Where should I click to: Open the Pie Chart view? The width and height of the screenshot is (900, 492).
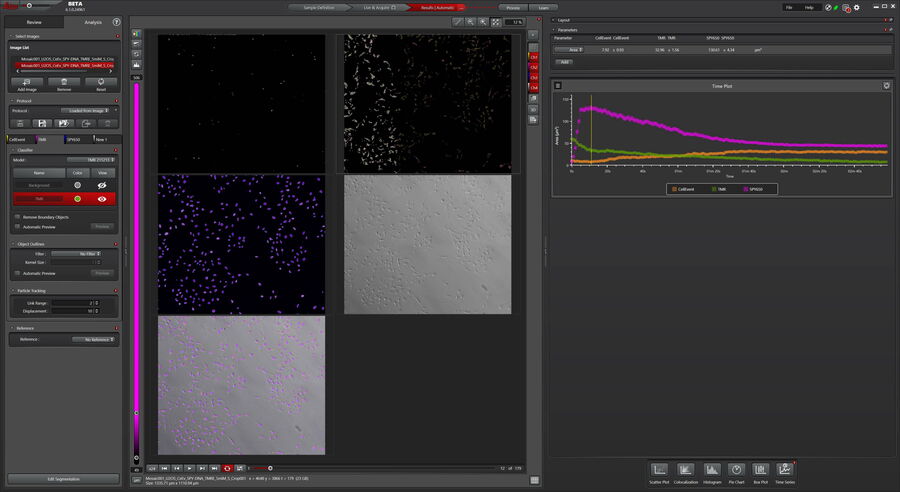736,470
